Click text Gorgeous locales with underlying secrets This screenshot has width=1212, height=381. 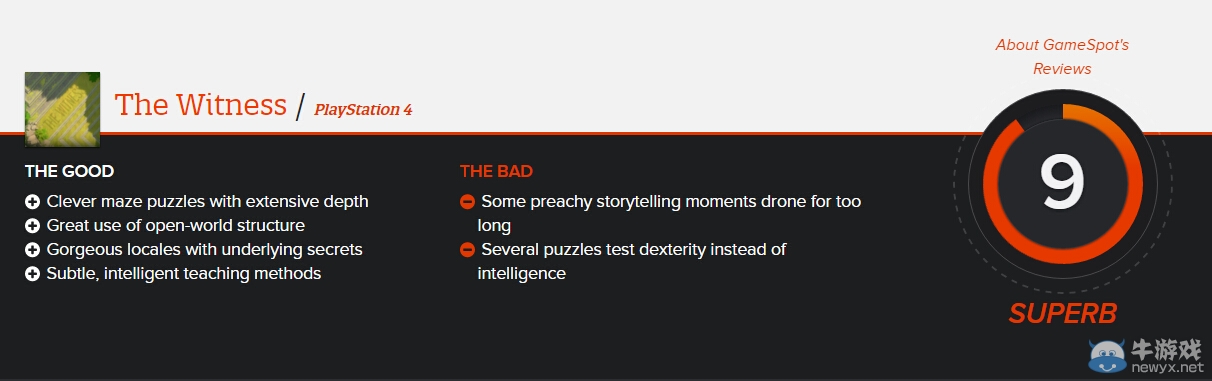tap(205, 249)
